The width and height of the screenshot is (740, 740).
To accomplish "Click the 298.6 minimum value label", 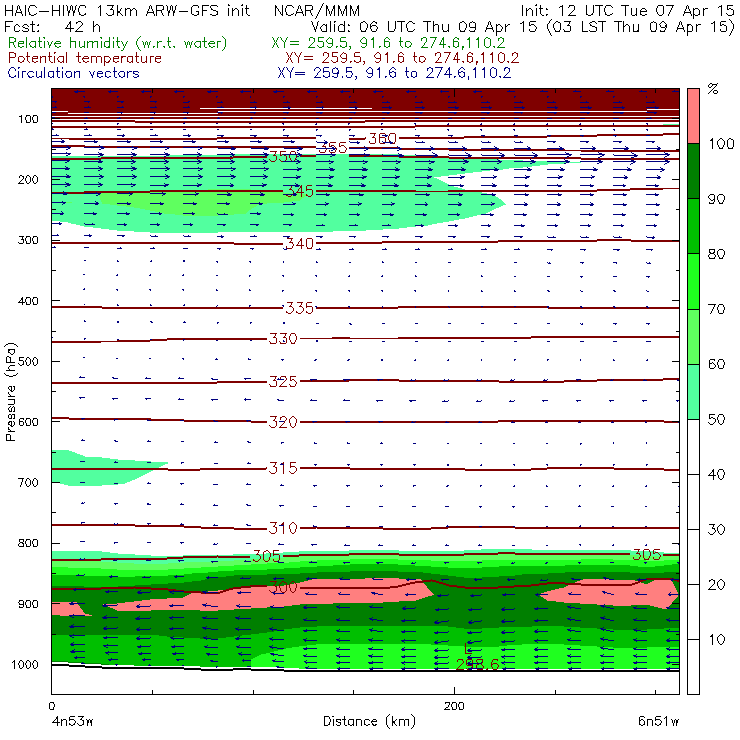I will tap(477, 664).
